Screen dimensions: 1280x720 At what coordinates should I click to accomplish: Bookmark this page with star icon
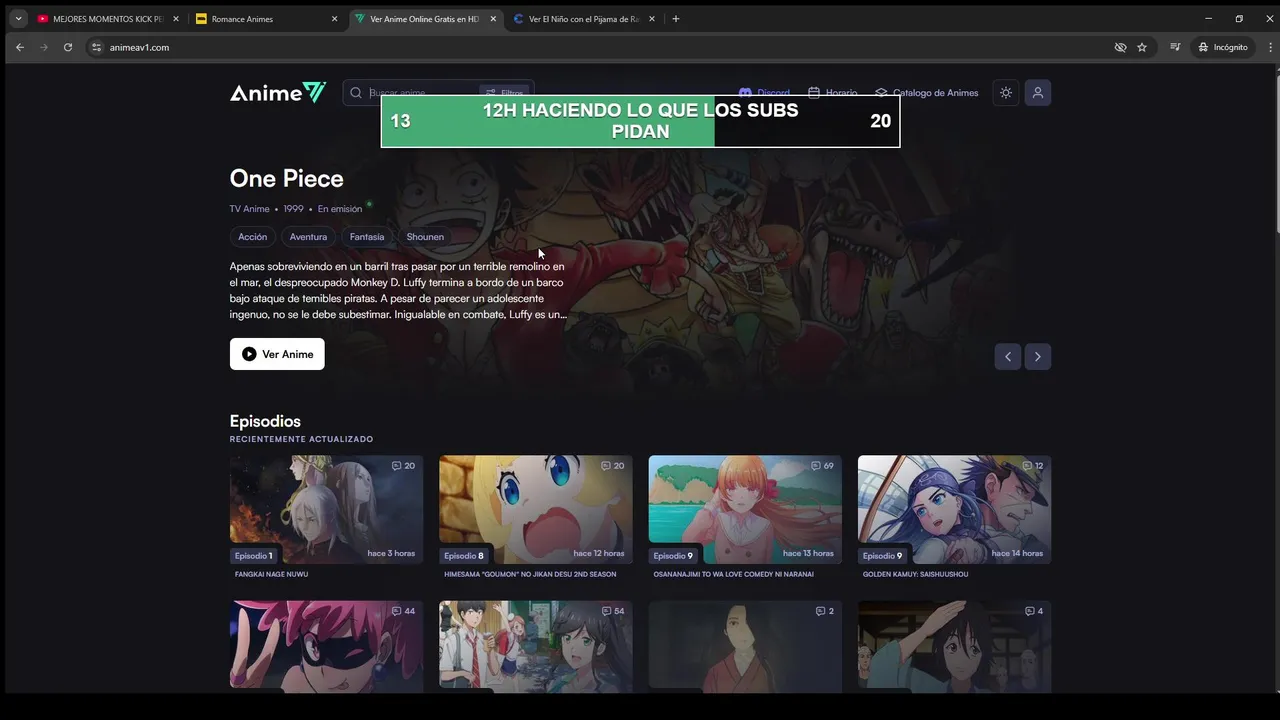tap(1142, 47)
